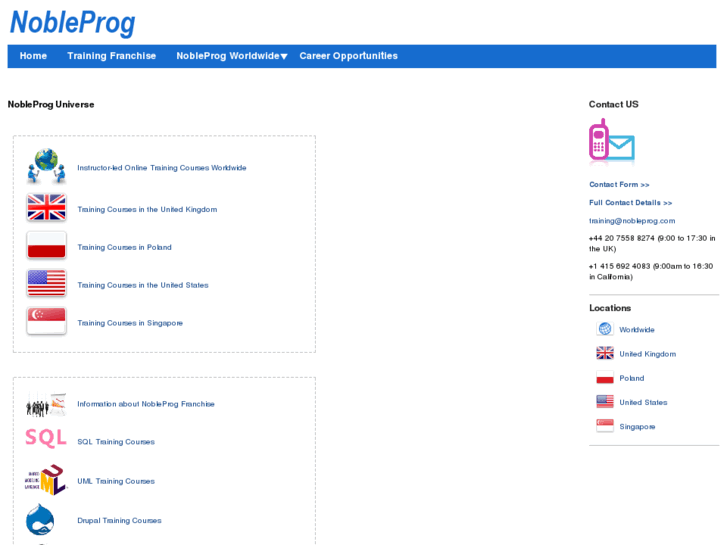Click the training@nobleprog.com email link

[632, 221]
